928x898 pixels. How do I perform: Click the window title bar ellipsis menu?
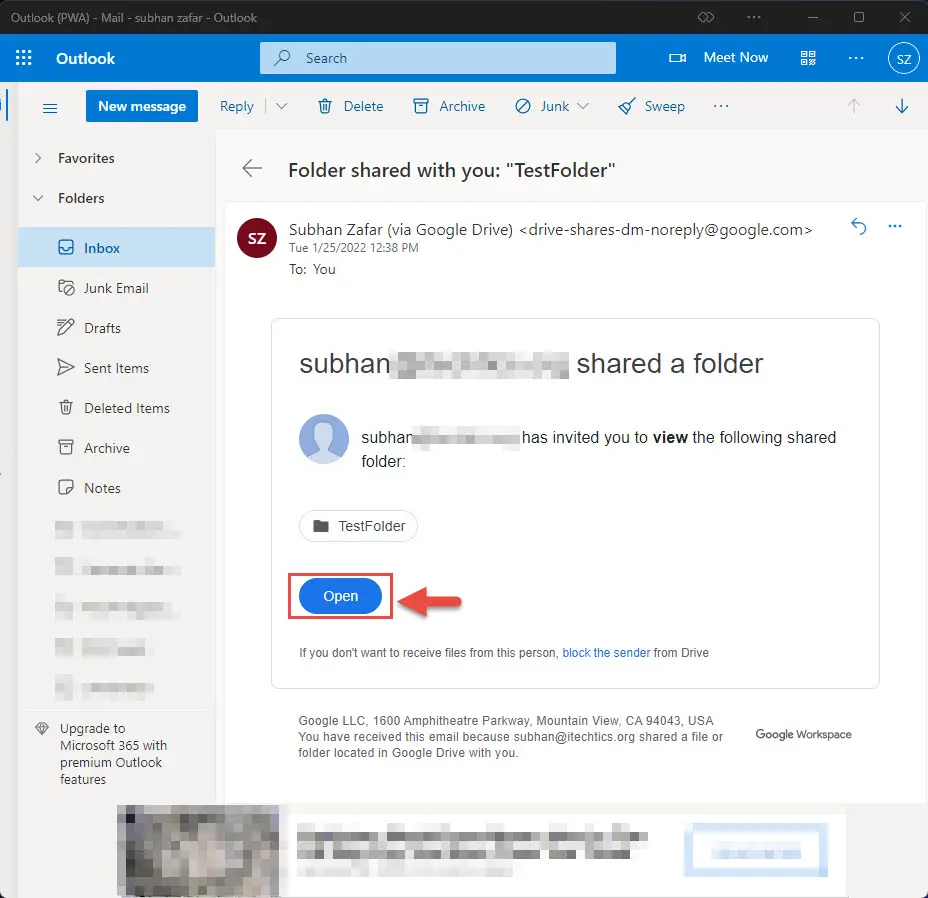[x=753, y=17]
